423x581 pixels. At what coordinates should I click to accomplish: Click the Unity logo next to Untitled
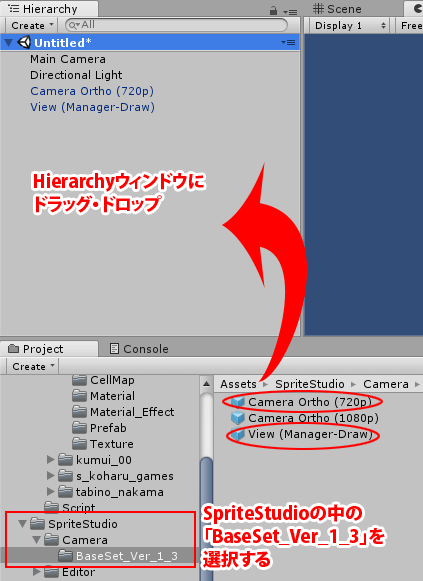tap(24, 43)
